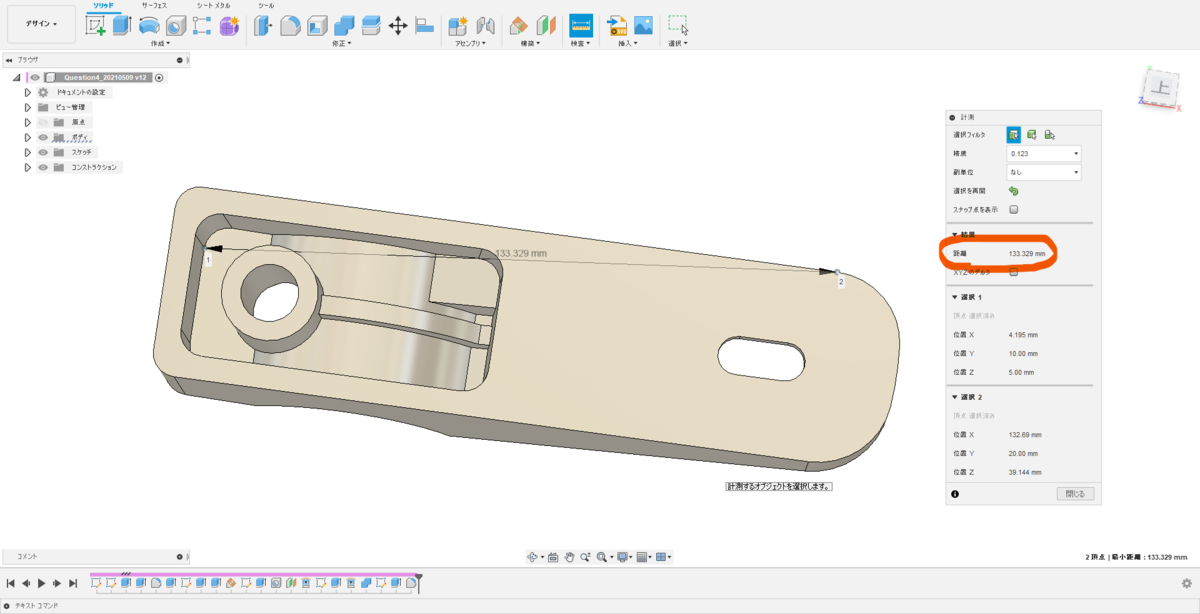1200x614 pixels.
Task: Open the アセンブリ assemble menu
Action: pyautogui.click(x=470, y=43)
